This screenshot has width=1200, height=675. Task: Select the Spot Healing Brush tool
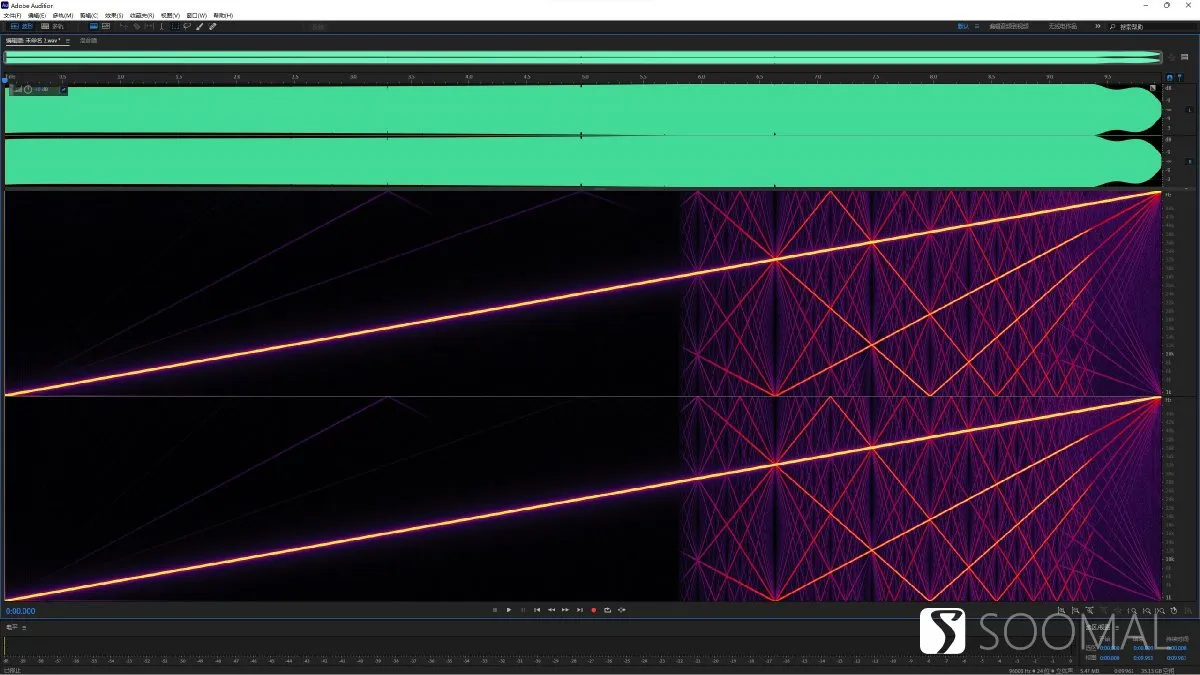pyautogui.click(x=212, y=26)
